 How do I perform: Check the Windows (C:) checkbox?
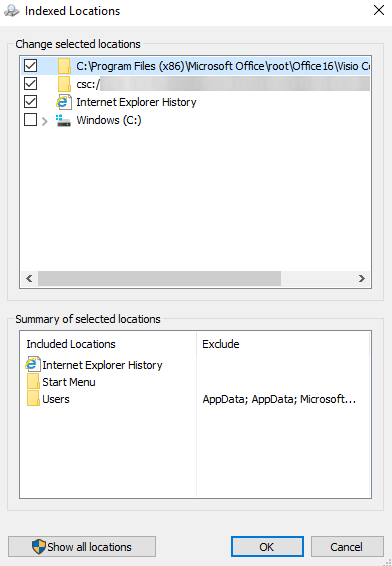point(30,120)
